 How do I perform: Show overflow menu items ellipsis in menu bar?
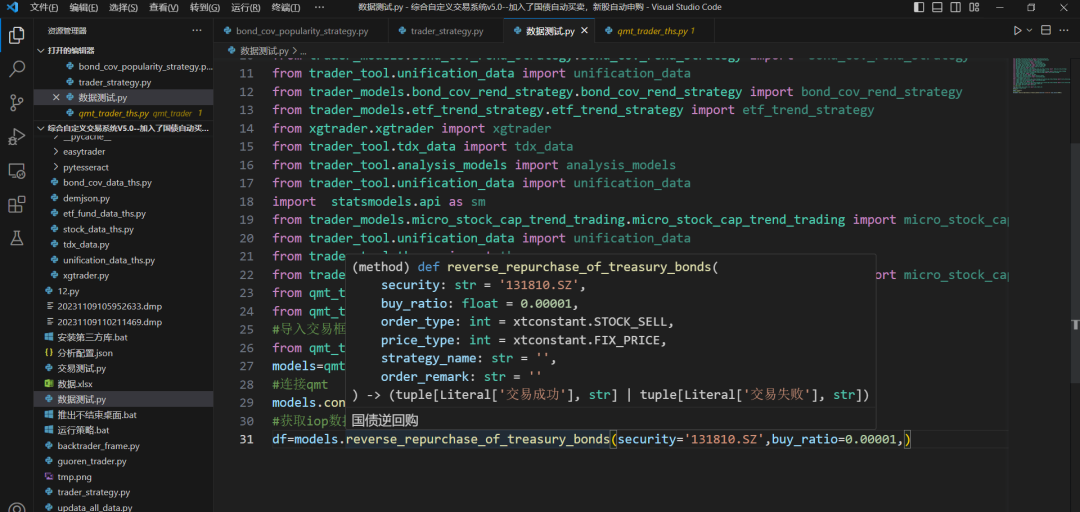tap(319, 8)
